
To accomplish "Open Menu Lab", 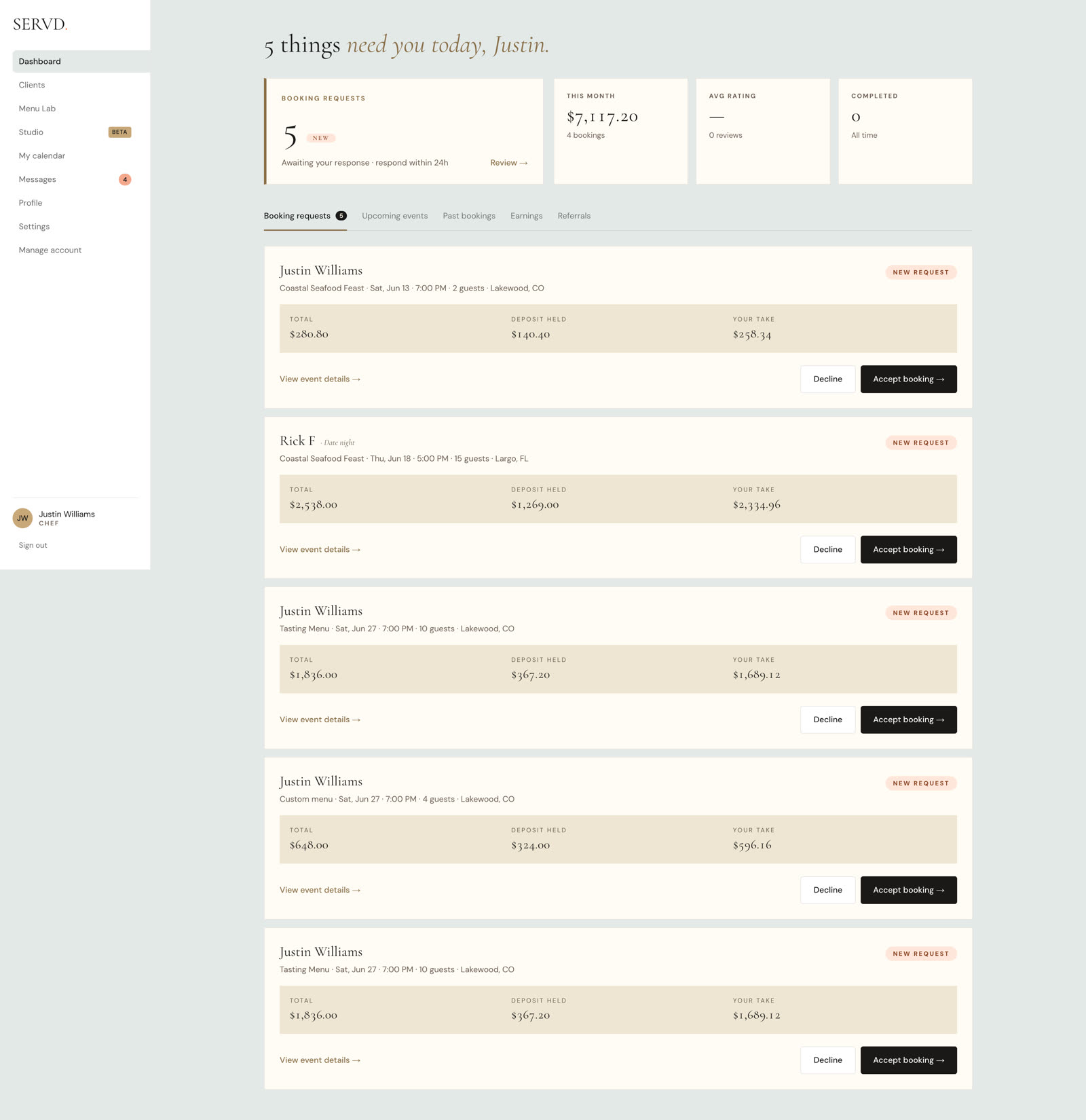I will point(37,109).
